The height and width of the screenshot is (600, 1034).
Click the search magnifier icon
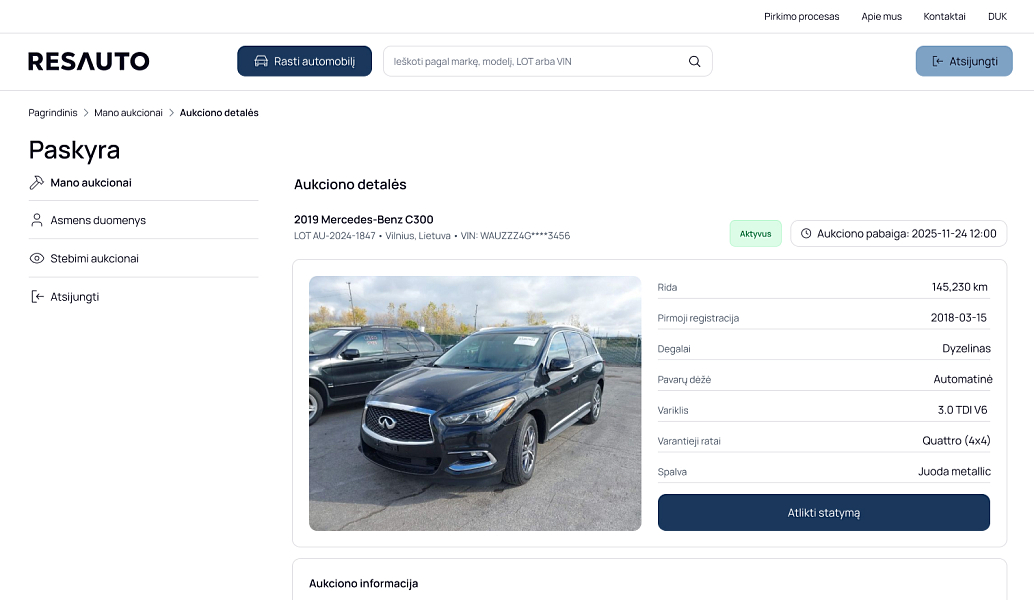click(694, 61)
